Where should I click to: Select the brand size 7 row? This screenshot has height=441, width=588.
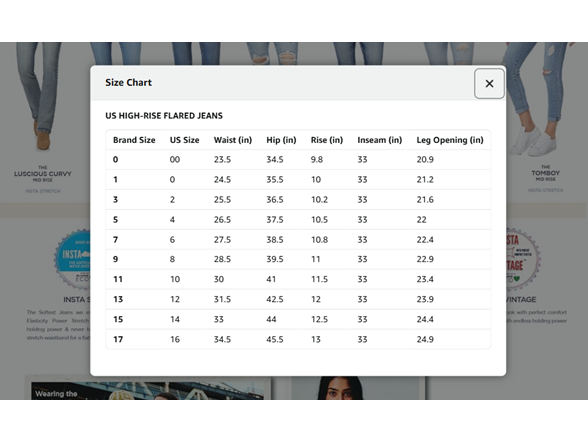pyautogui.click(x=298, y=239)
